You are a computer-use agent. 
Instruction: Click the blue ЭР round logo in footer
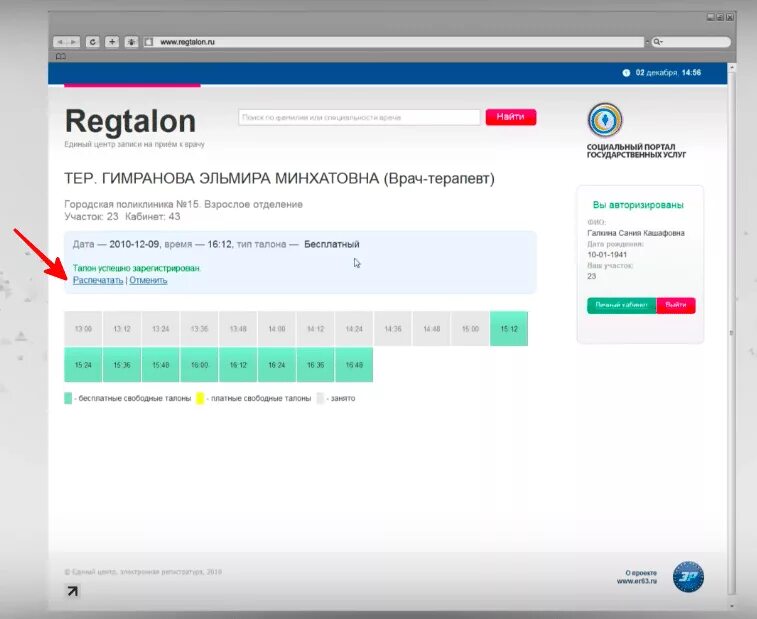(x=688, y=577)
